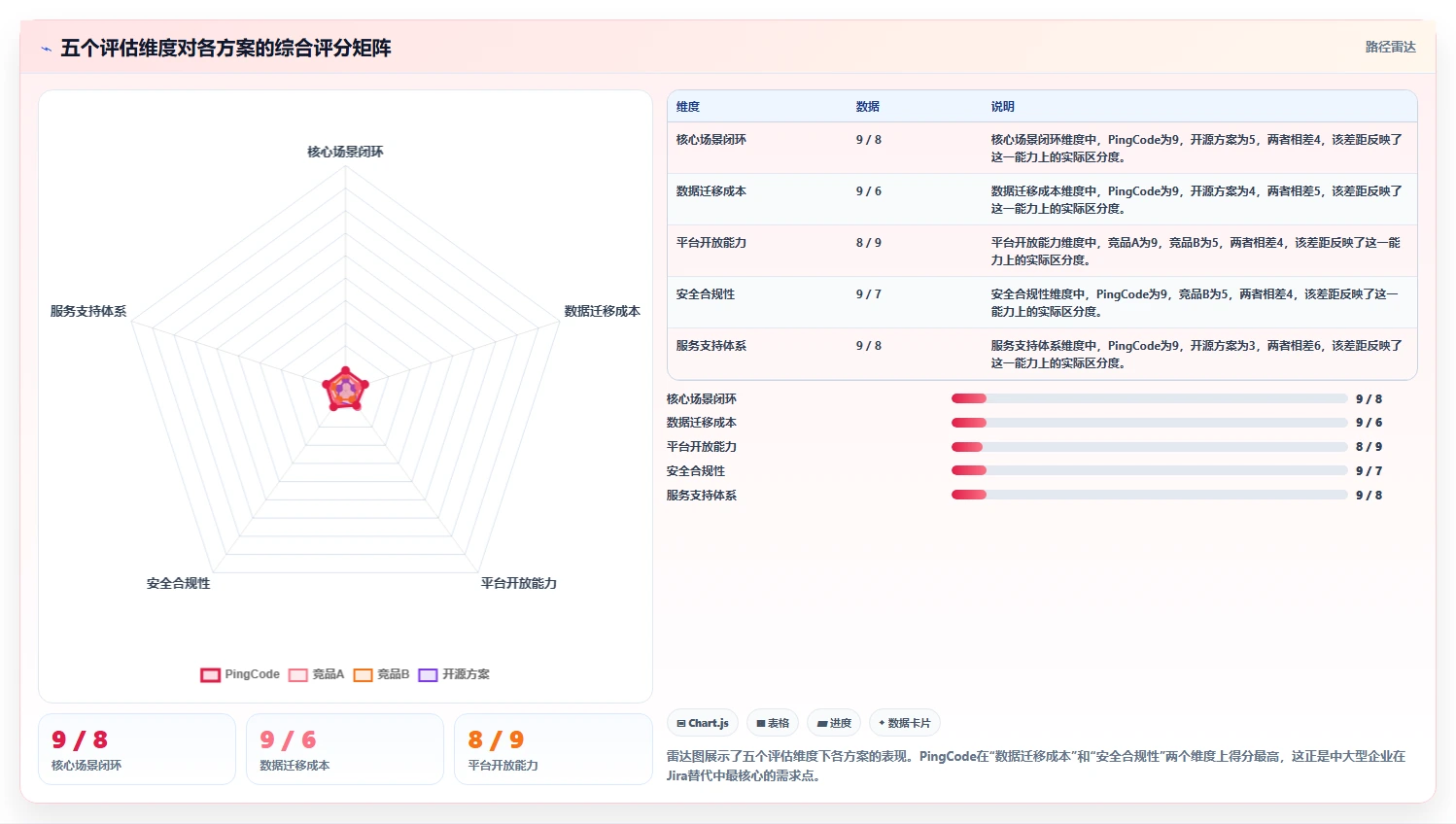Open the Chart.js tag
This screenshot has height=824, width=1456.
(x=703, y=723)
